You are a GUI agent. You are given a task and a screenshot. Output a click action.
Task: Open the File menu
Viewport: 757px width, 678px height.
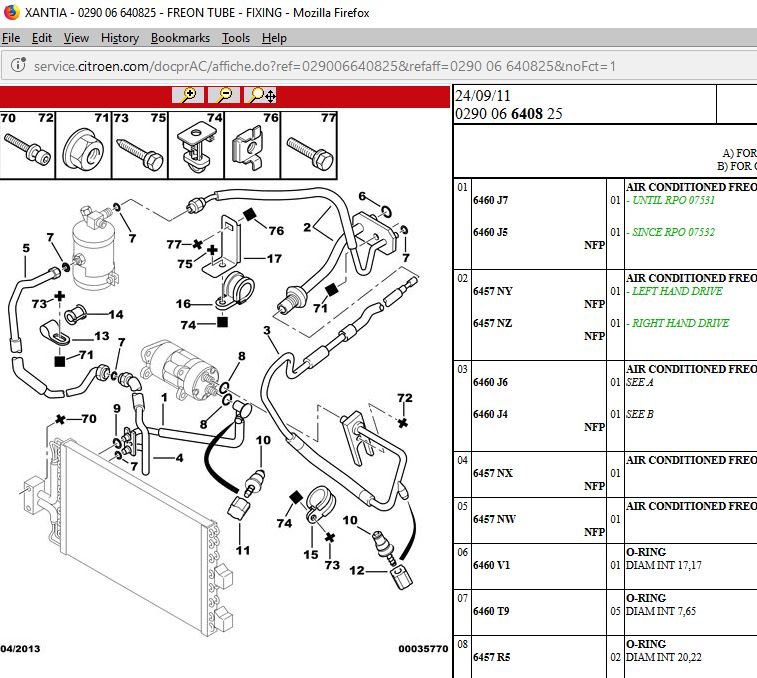[x=11, y=38]
